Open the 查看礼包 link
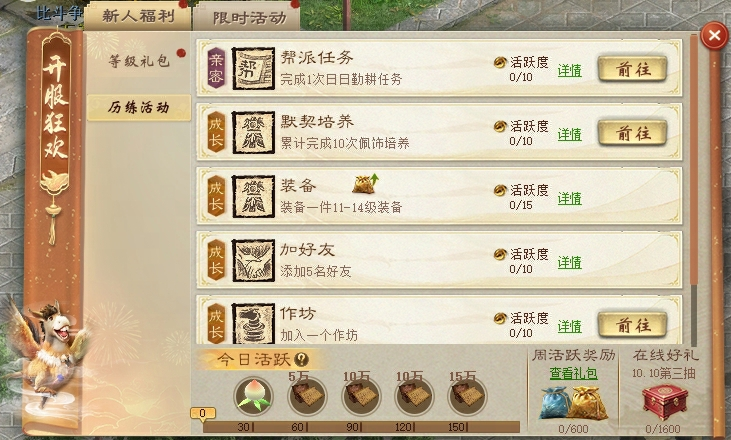The height and width of the screenshot is (440, 731). pos(573,373)
